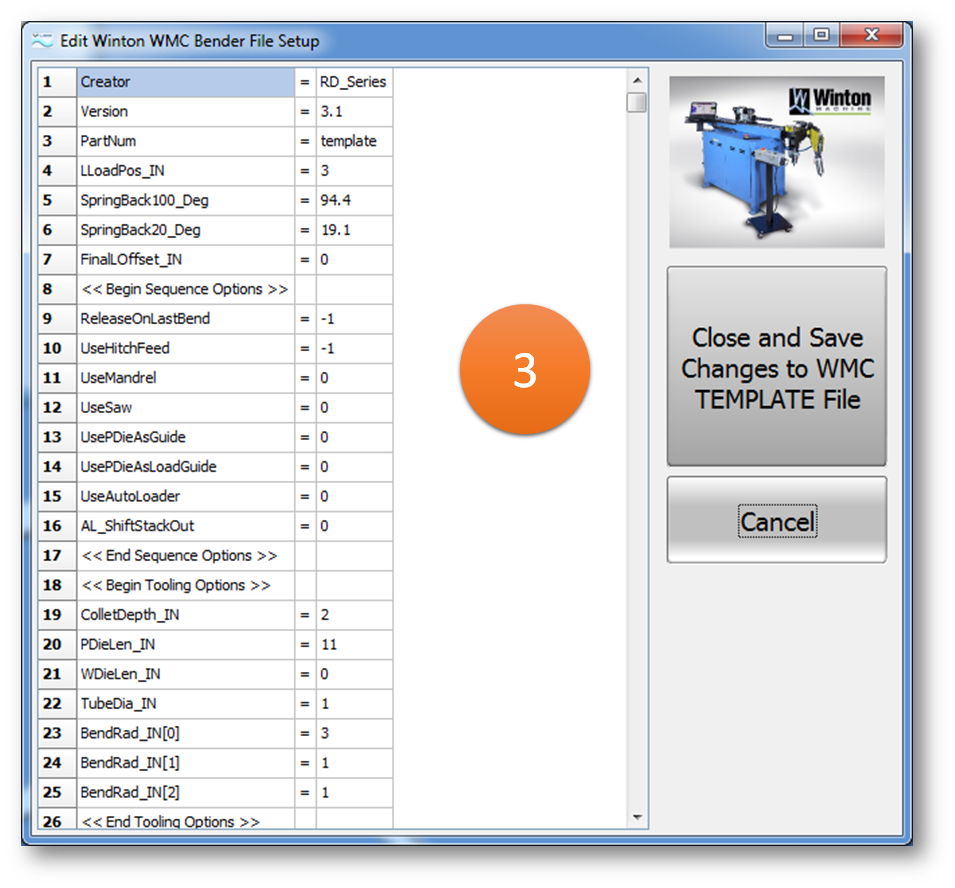This screenshot has height=888, width=955.
Task: Select the BendRad_IN[2] label
Action: pos(186,792)
